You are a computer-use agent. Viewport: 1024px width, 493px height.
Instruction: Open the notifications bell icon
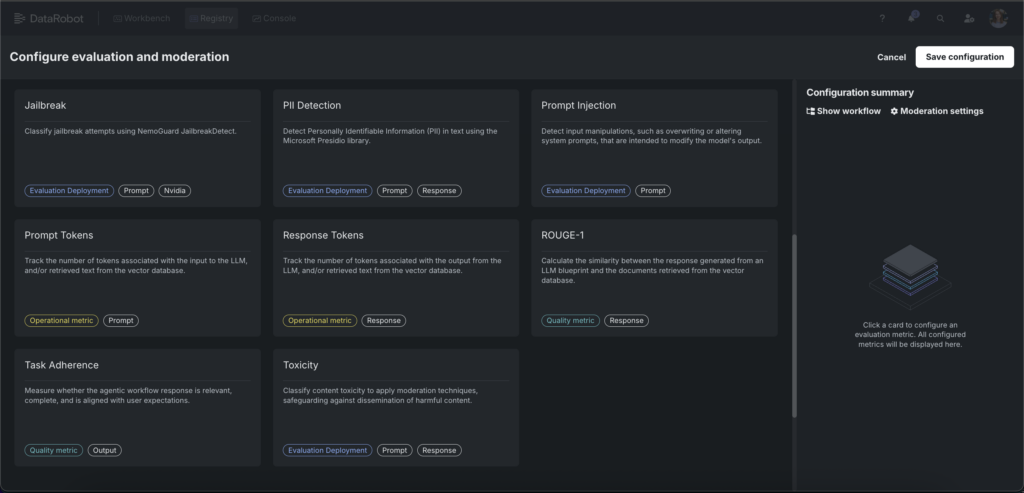point(912,18)
